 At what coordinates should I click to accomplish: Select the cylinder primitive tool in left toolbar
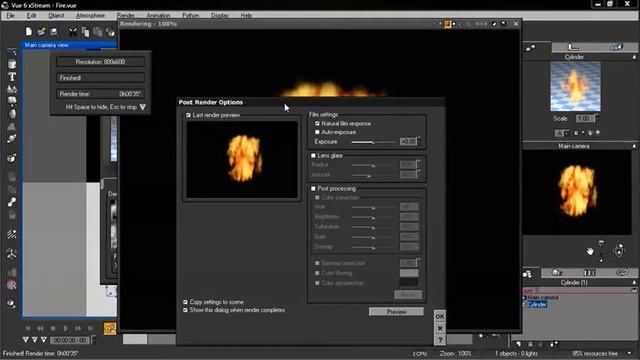(x=12, y=64)
